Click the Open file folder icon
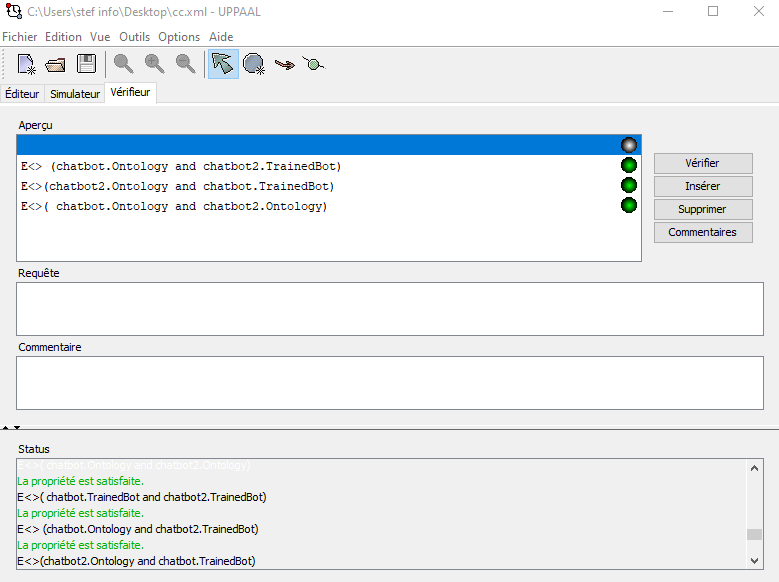Image resolution: width=779 pixels, height=582 pixels. coord(56,65)
